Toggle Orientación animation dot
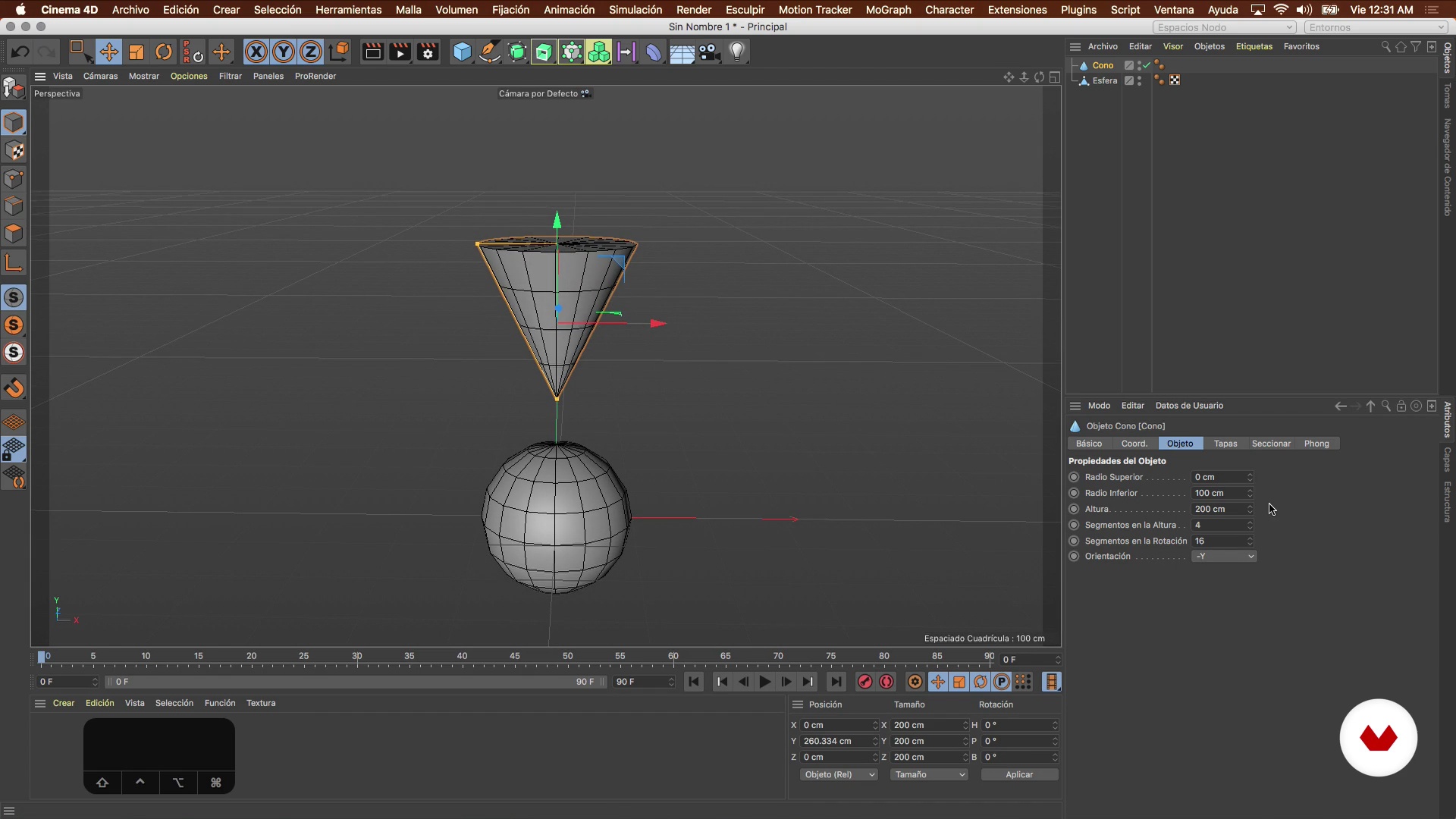The image size is (1456, 819). [x=1074, y=556]
